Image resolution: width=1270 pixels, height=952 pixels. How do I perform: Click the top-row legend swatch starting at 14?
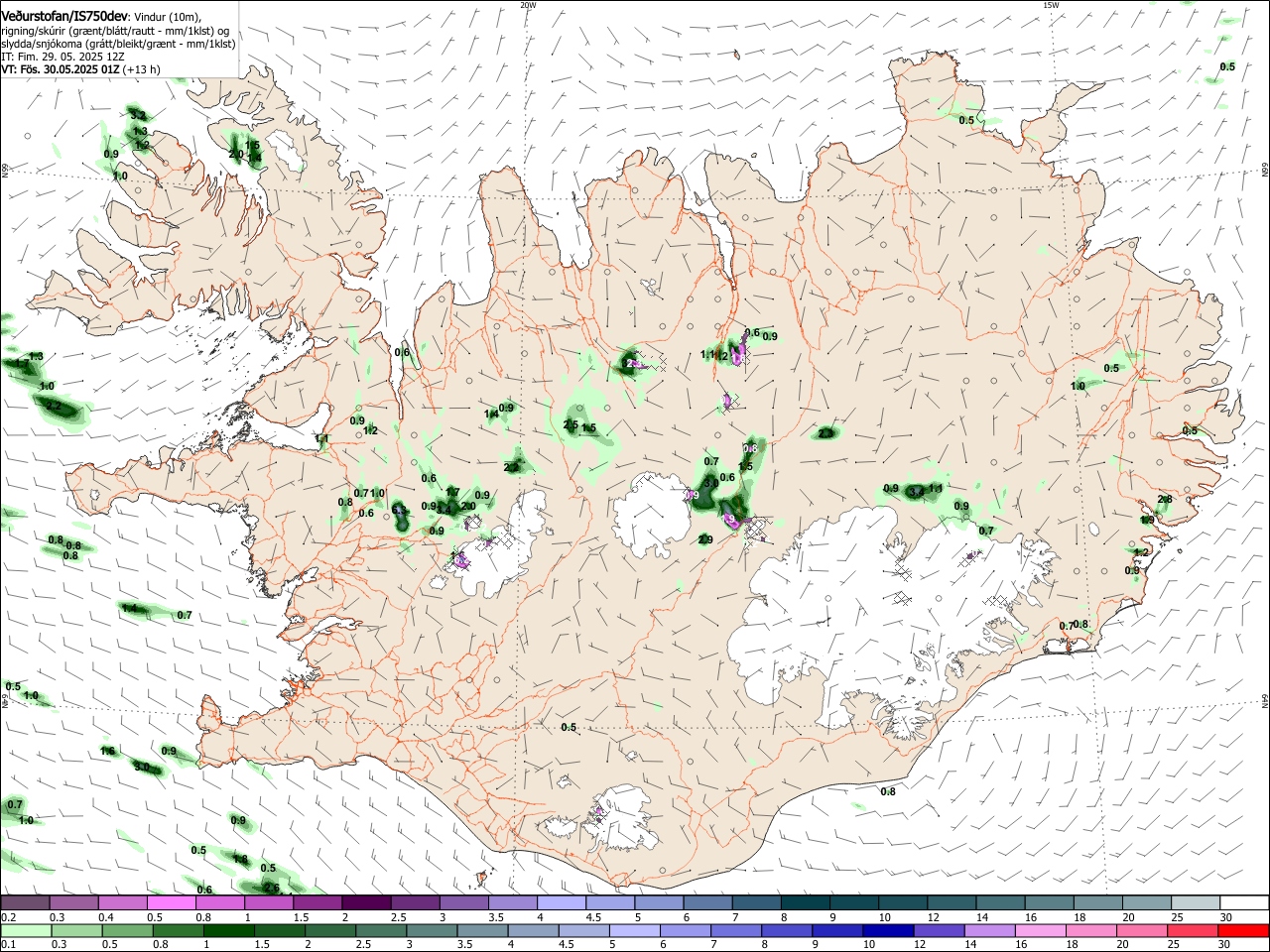point(1000,903)
